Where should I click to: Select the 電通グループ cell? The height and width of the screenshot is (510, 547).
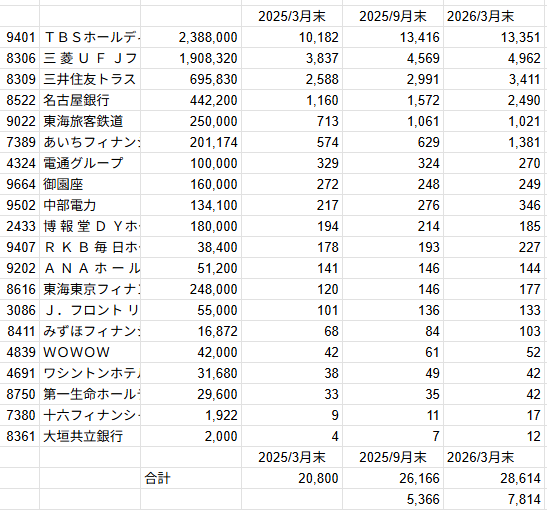tap(90, 163)
